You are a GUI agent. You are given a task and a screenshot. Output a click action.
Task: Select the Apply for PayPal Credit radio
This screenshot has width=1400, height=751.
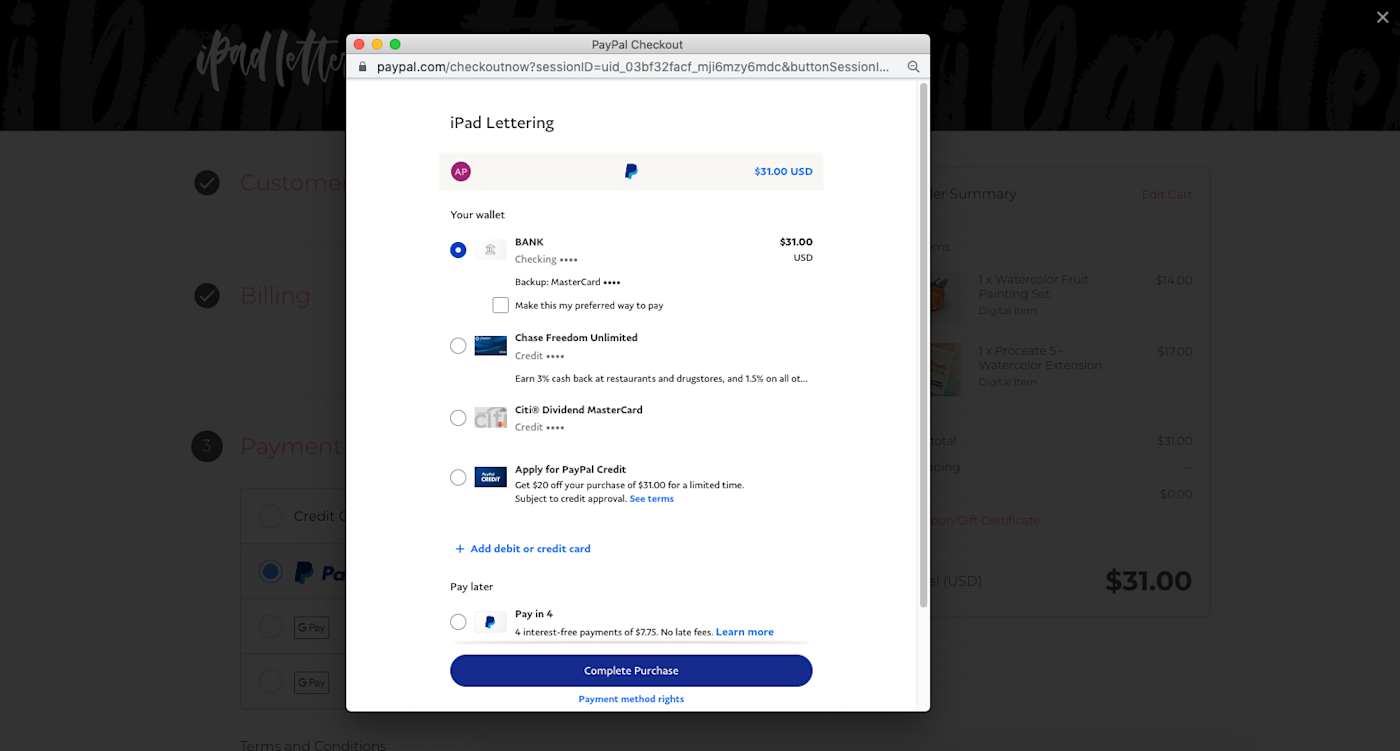click(x=458, y=478)
